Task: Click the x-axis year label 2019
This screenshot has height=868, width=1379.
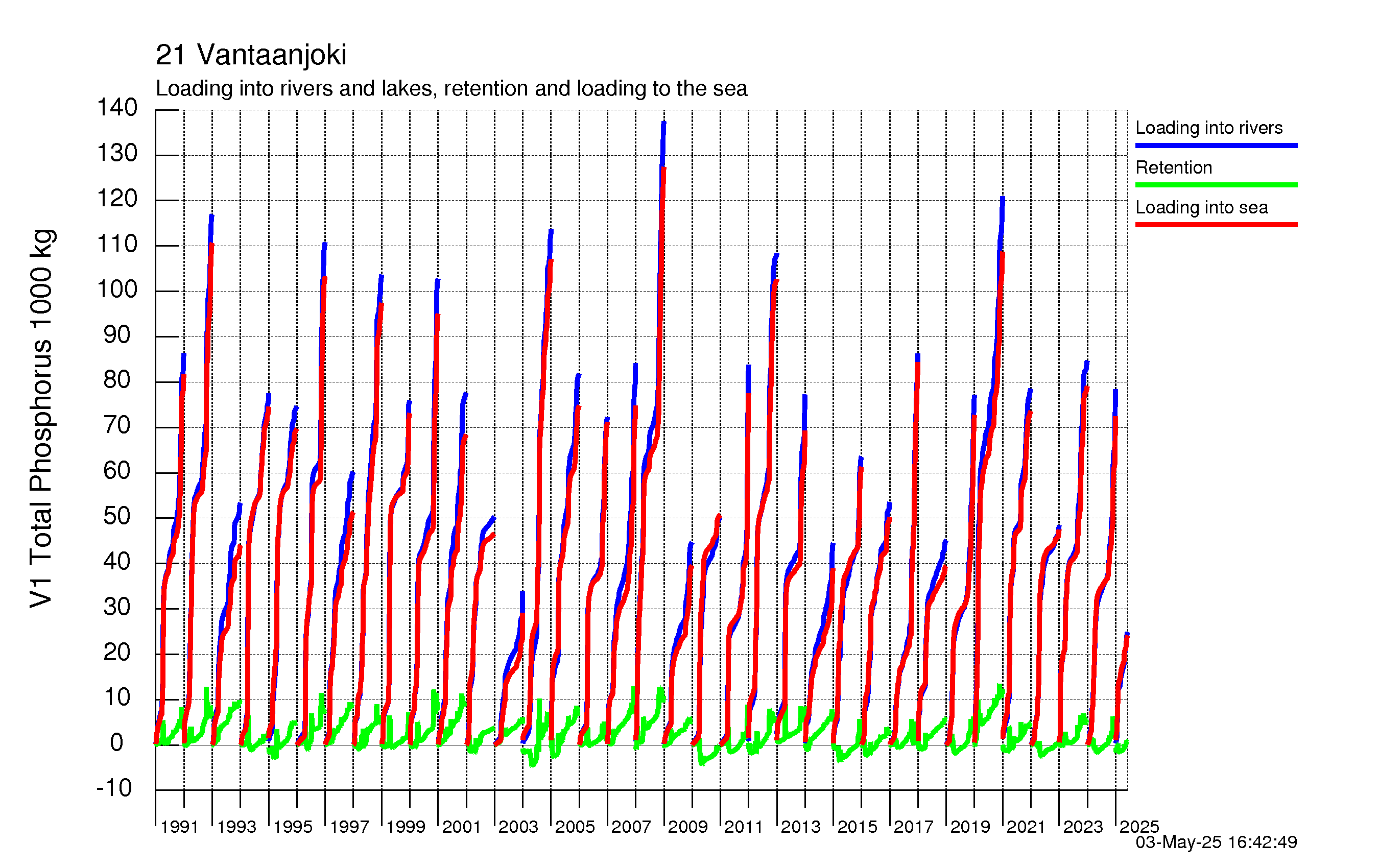Action: (970, 827)
